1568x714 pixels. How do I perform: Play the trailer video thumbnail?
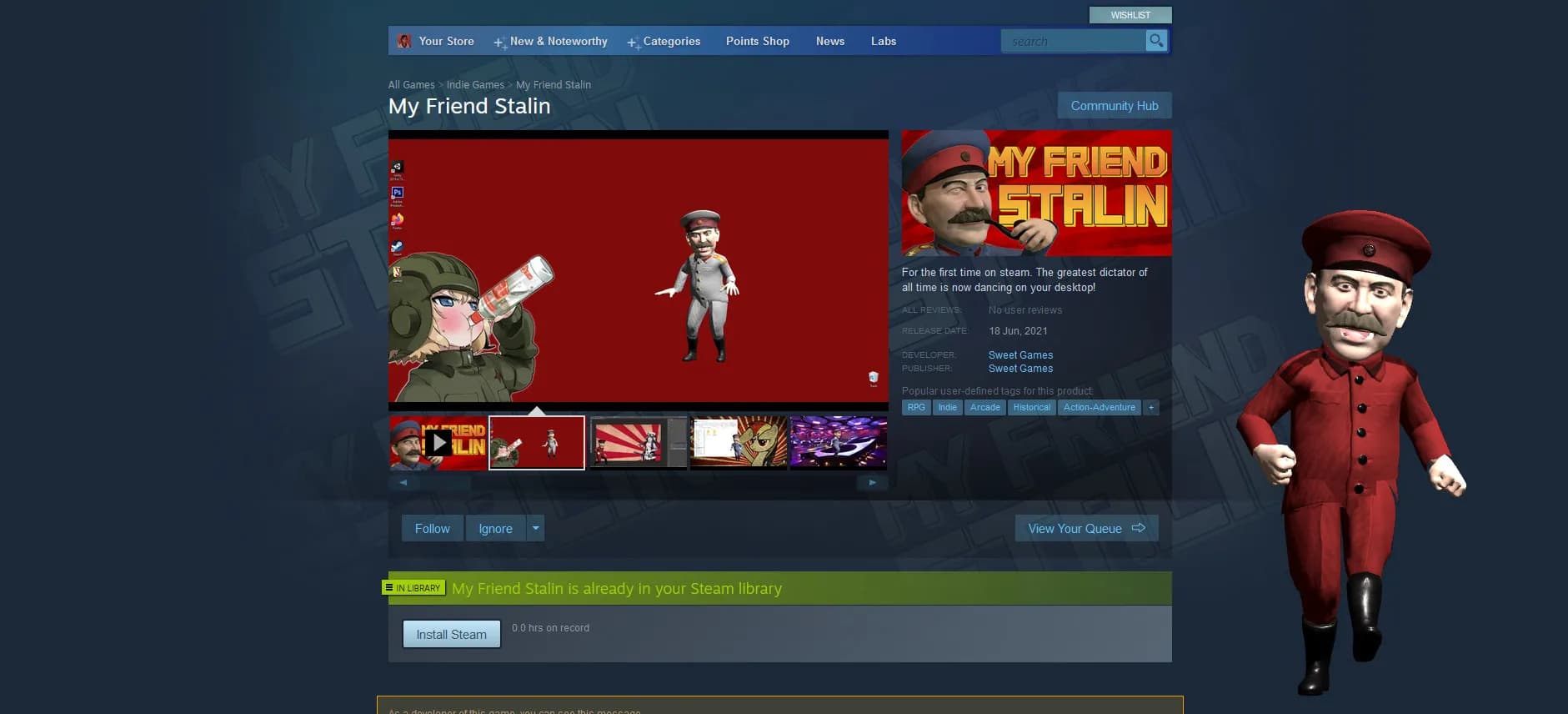[x=438, y=443]
